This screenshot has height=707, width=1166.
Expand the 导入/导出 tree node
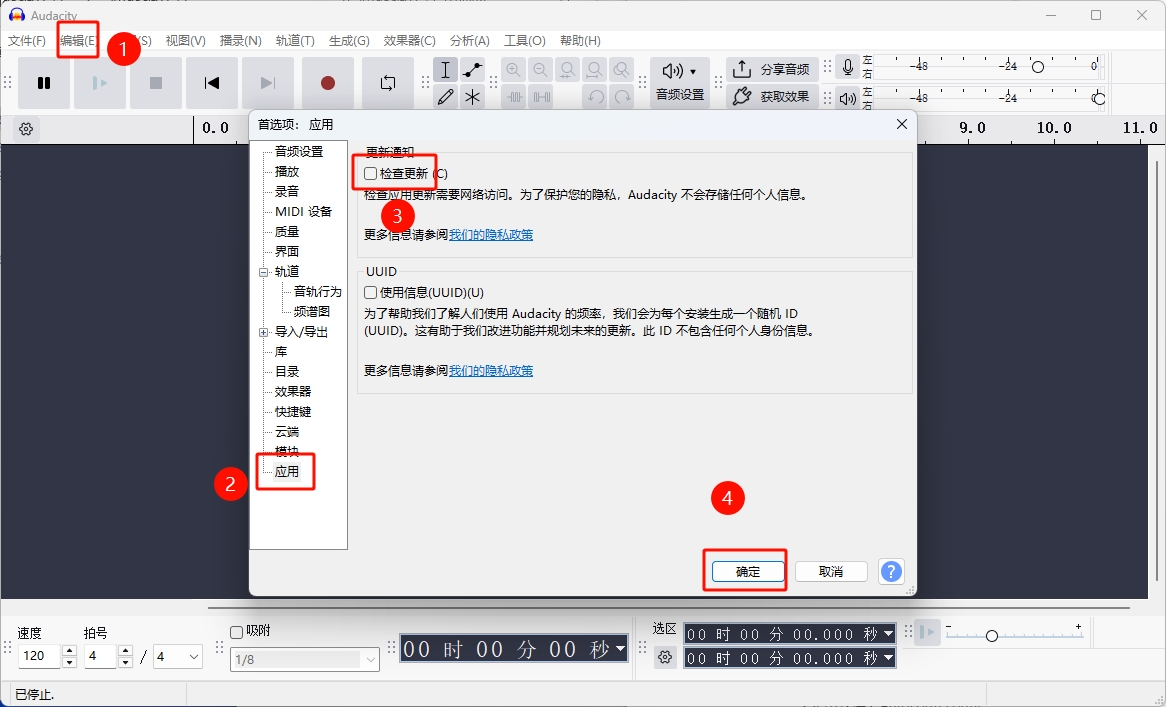tap(265, 330)
